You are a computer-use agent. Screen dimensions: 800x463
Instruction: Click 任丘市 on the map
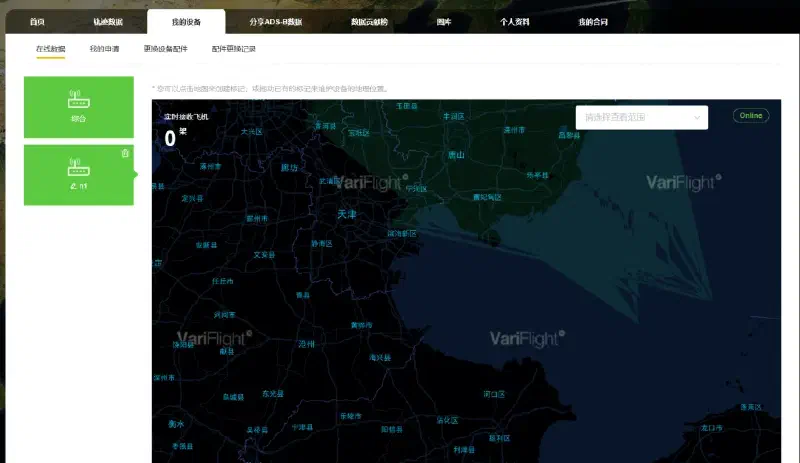[x=223, y=281]
